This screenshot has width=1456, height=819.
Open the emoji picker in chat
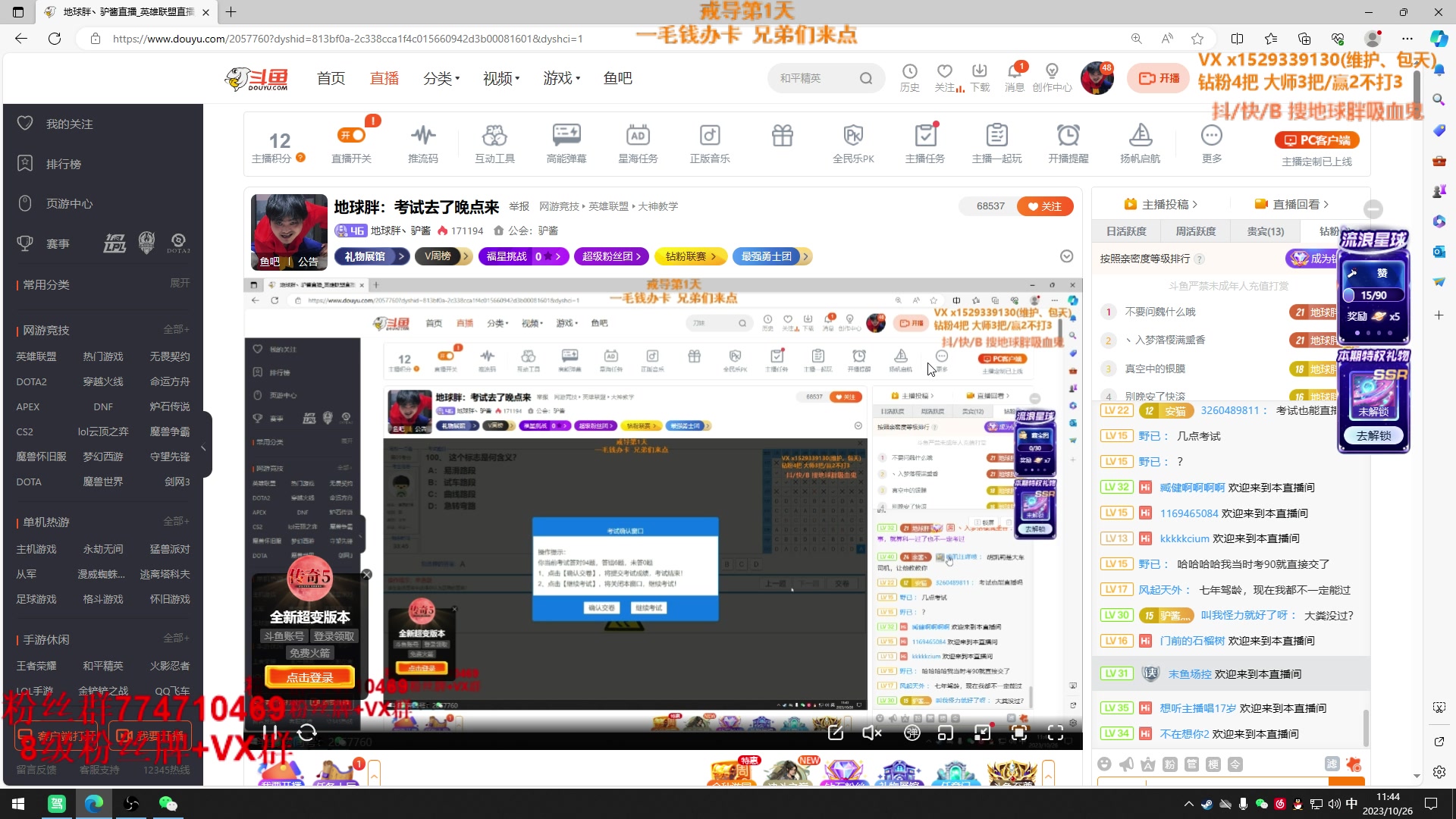pyautogui.click(x=1104, y=764)
